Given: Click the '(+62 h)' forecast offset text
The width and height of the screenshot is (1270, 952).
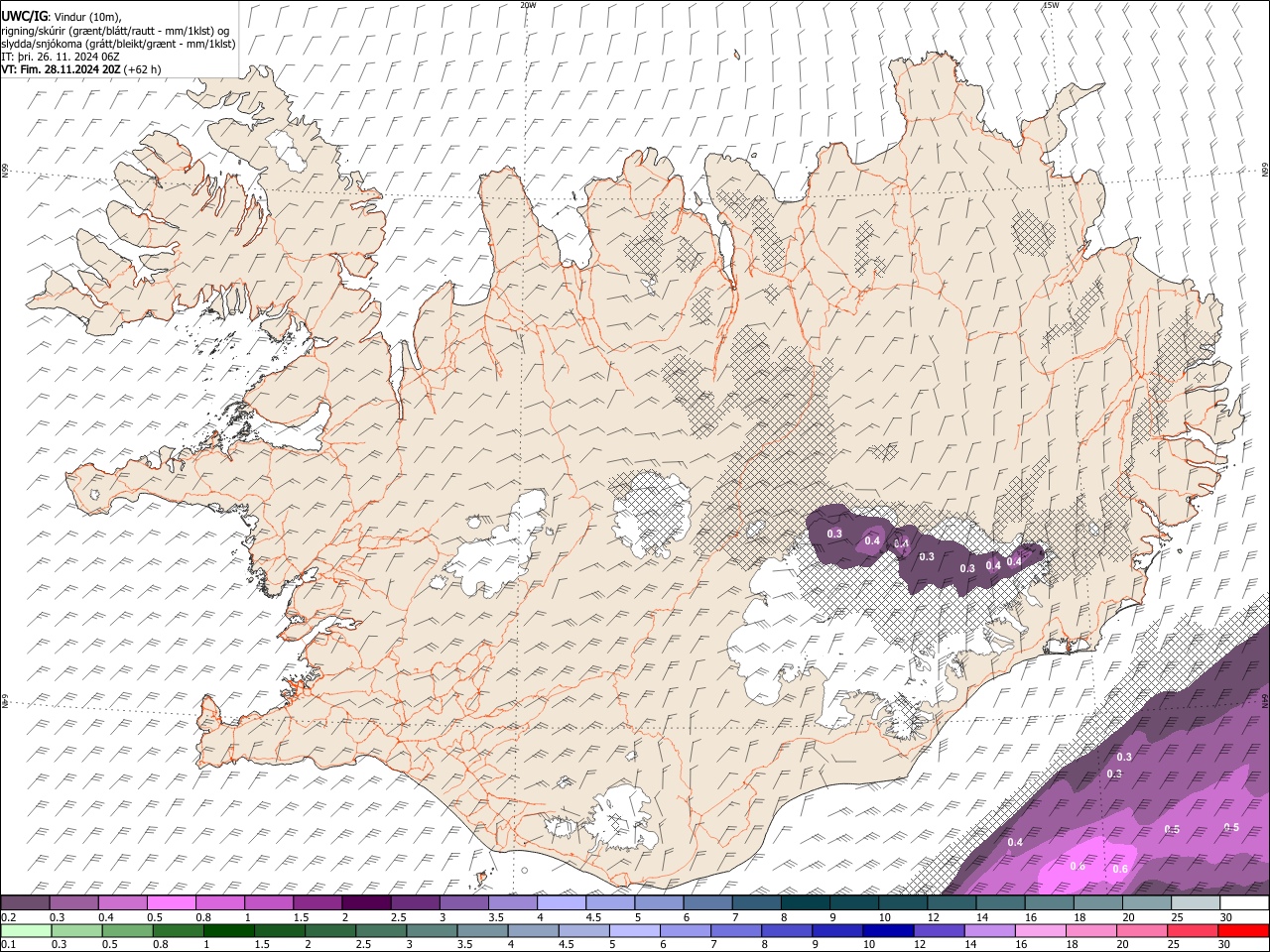Looking at the screenshot, I should tap(143, 69).
